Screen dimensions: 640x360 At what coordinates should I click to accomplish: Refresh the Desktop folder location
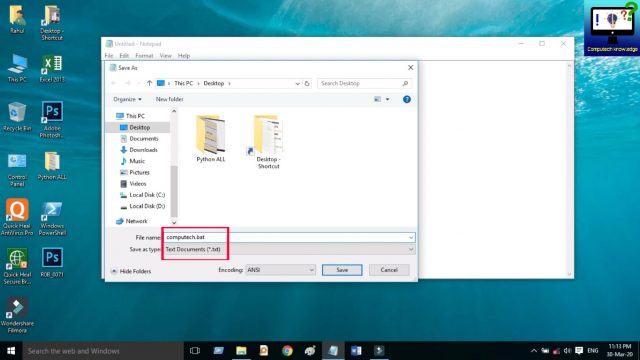[x=307, y=83]
